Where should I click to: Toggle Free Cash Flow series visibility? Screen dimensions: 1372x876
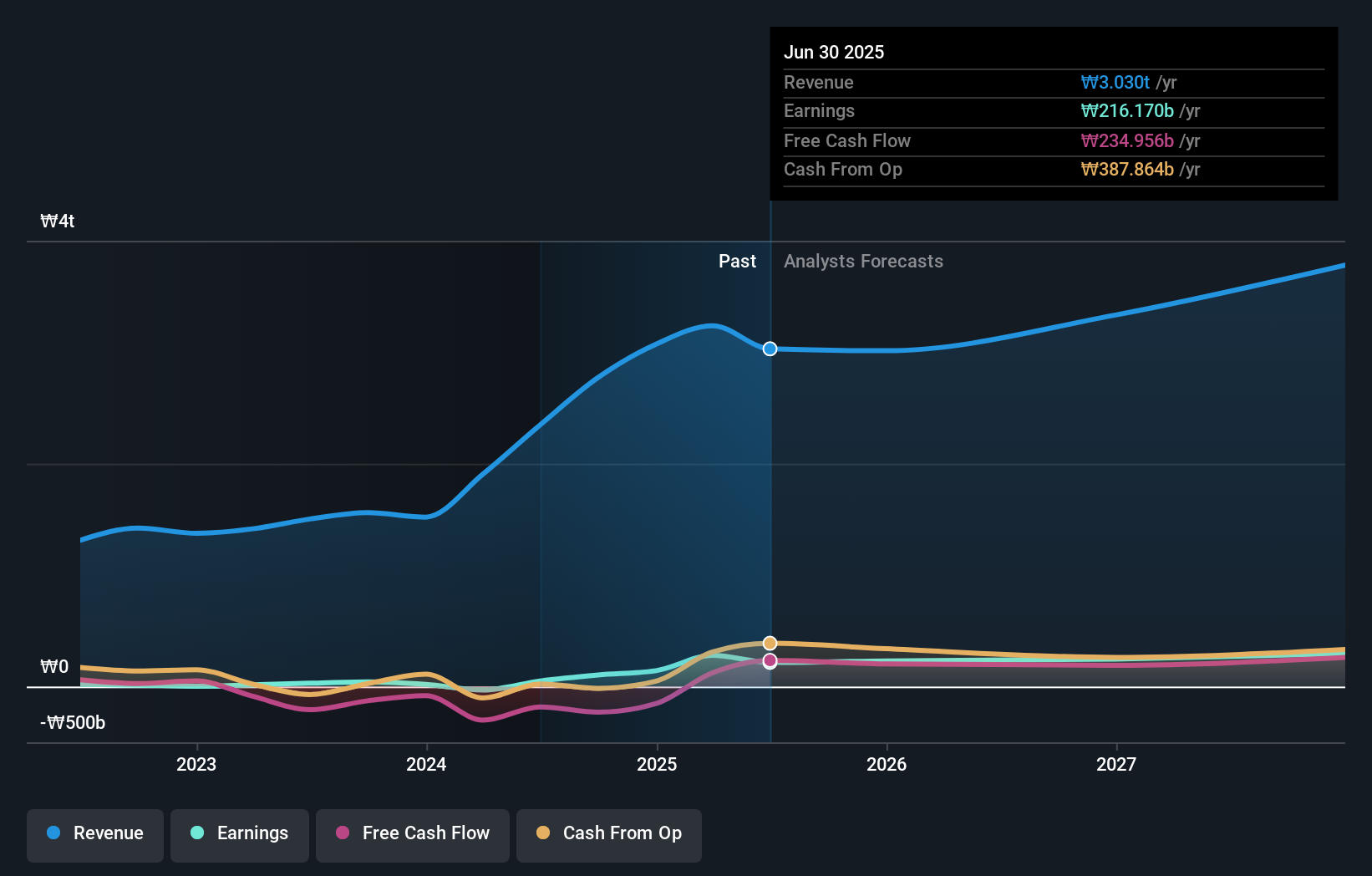412,834
